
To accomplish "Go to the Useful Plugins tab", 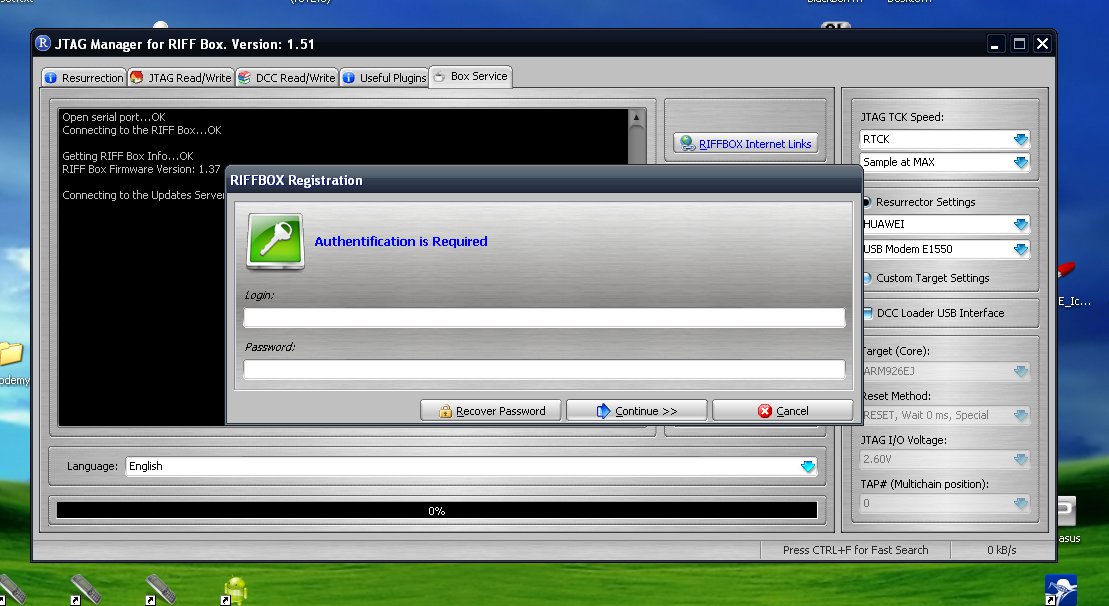I will pos(384,78).
